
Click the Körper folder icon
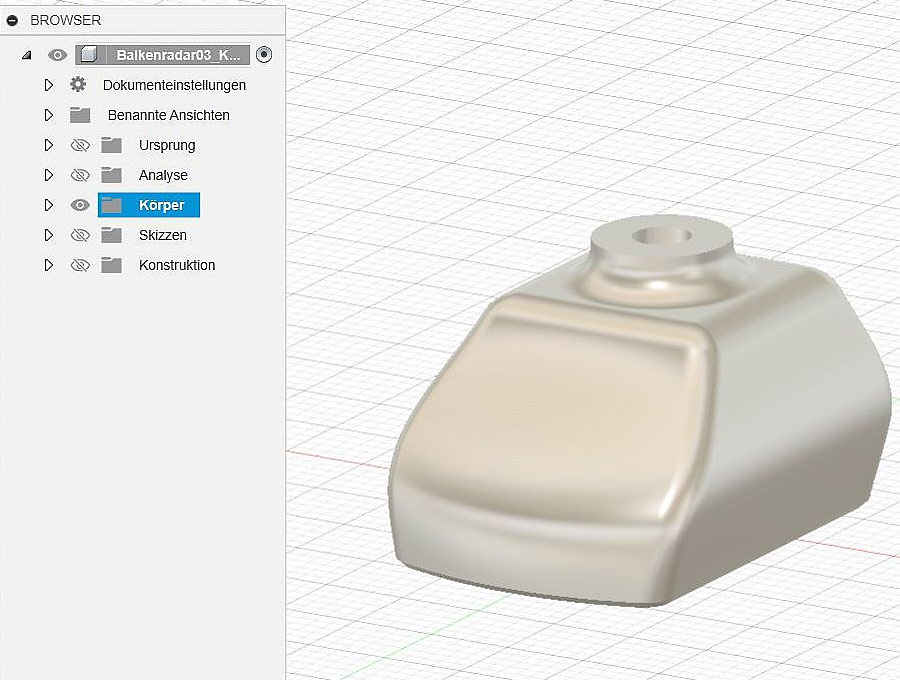click(x=111, y=205)
